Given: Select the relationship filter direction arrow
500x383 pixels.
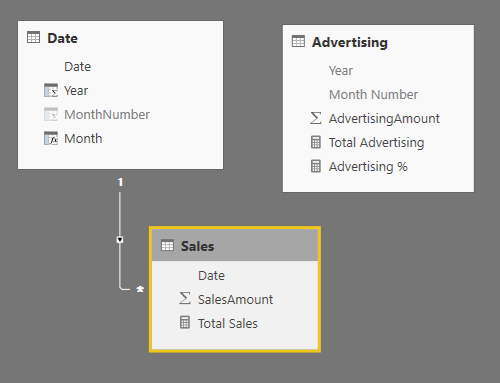Looking at the screenshot, I should pos(120,240).
